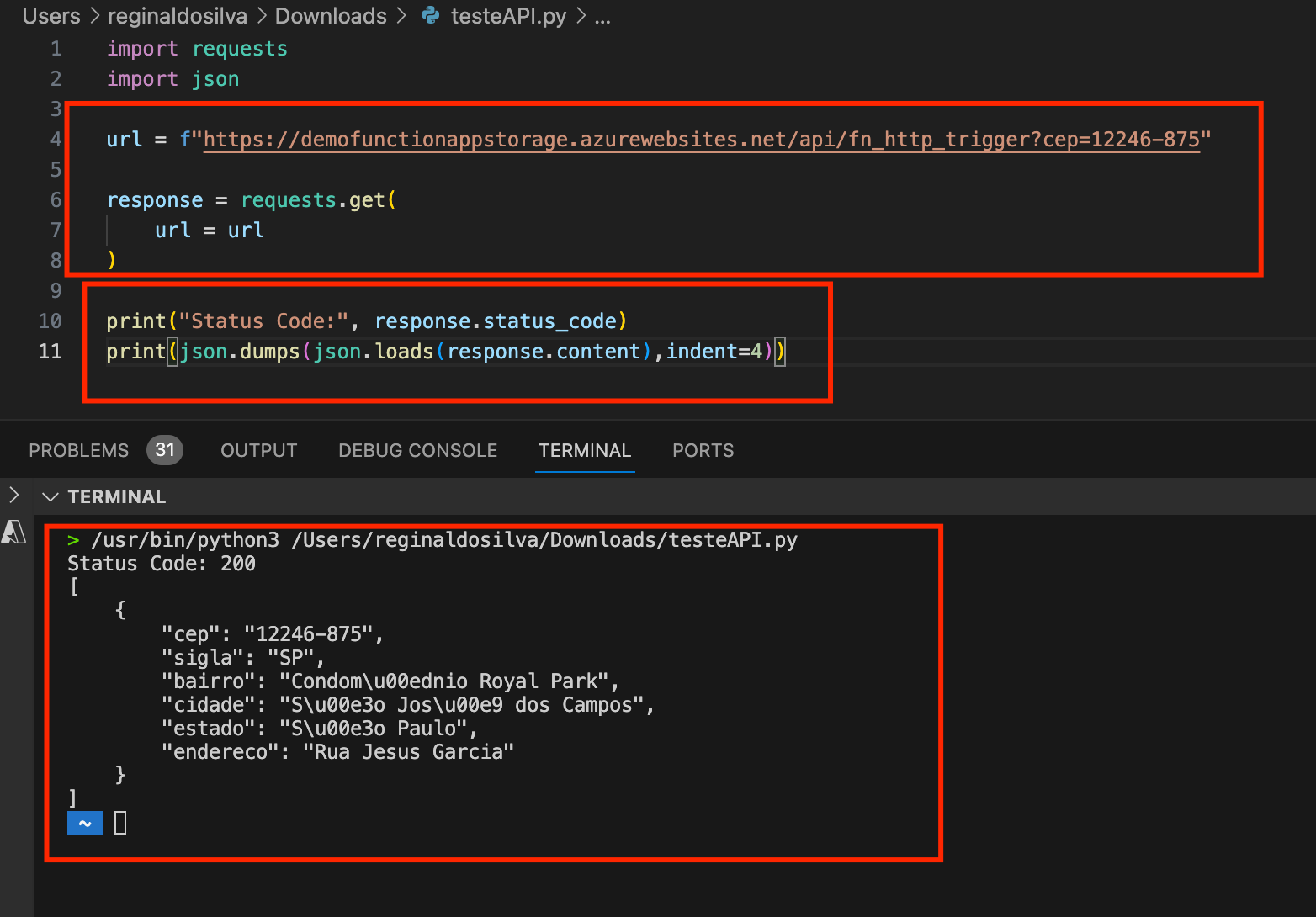Screen dimensions: 1316x917
Task: Click 'response.status_code' on line 10
Action: click(496, 321)
